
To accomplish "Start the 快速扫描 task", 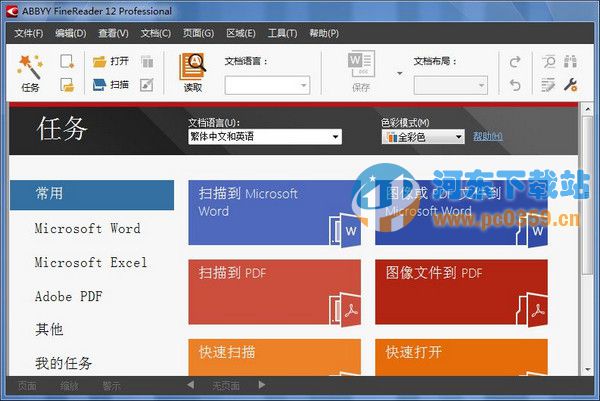I will (x=274, y=357).
